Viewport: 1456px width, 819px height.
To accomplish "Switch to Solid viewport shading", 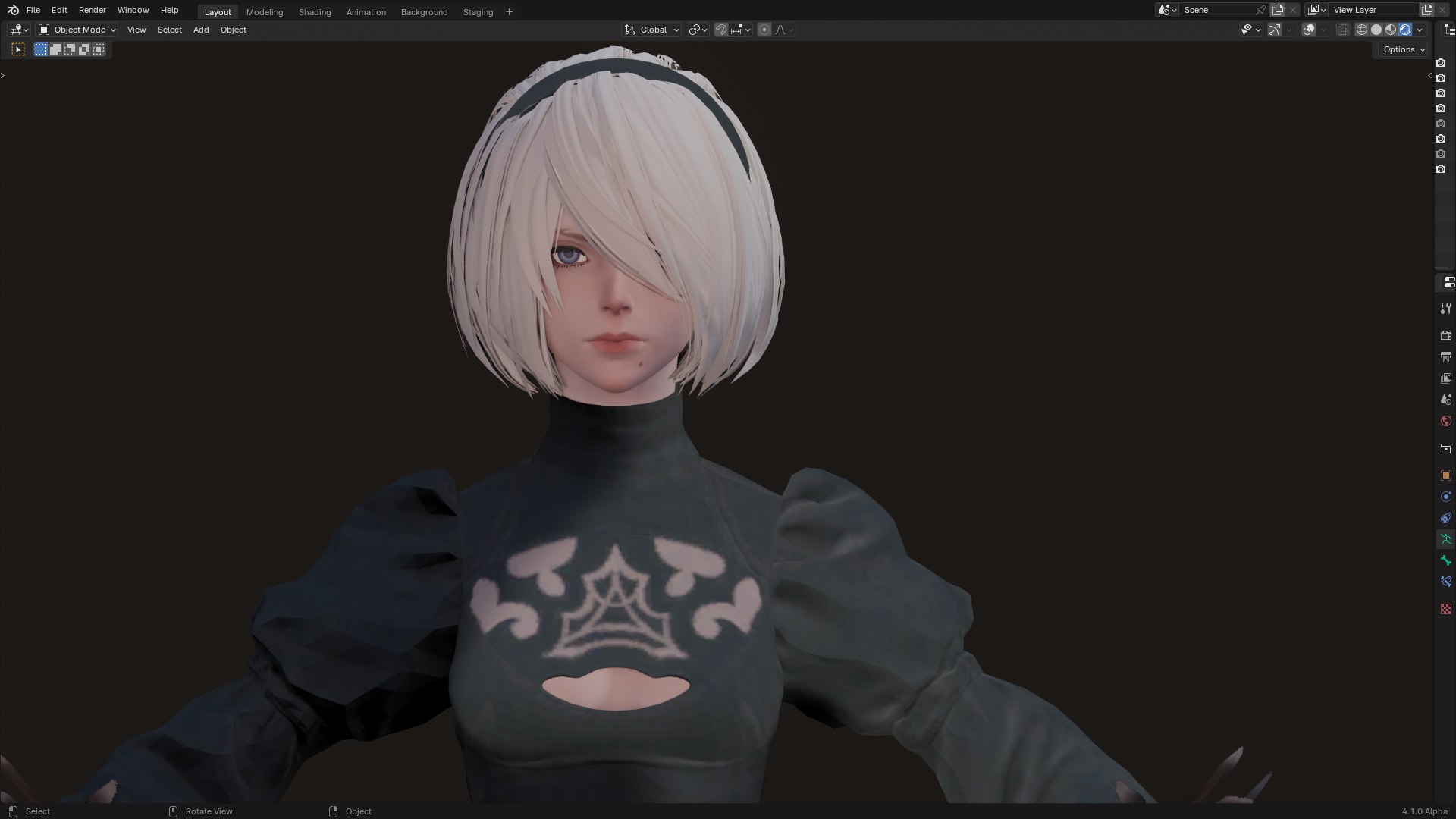I will coord(1376,30).
